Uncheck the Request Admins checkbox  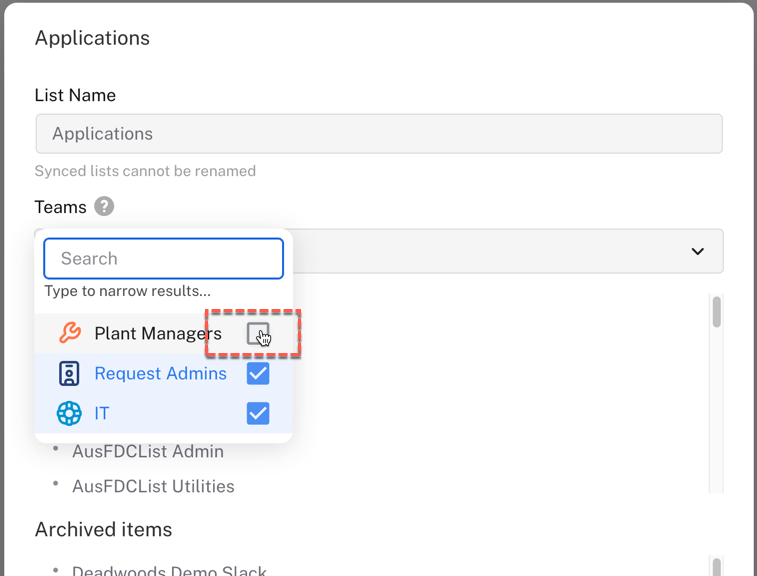258,374
